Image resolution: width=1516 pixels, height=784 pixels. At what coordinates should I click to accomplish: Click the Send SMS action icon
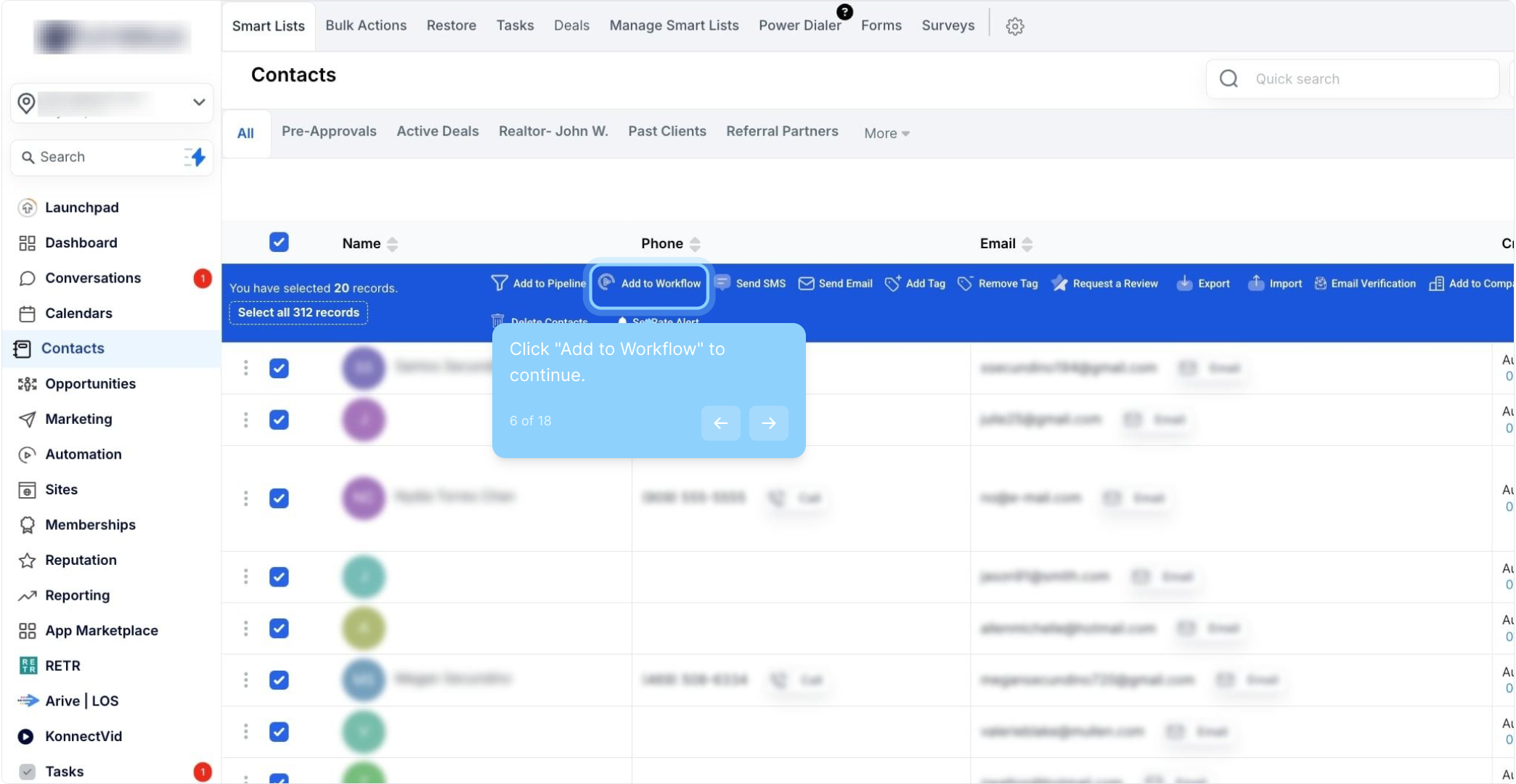[722, 283]
